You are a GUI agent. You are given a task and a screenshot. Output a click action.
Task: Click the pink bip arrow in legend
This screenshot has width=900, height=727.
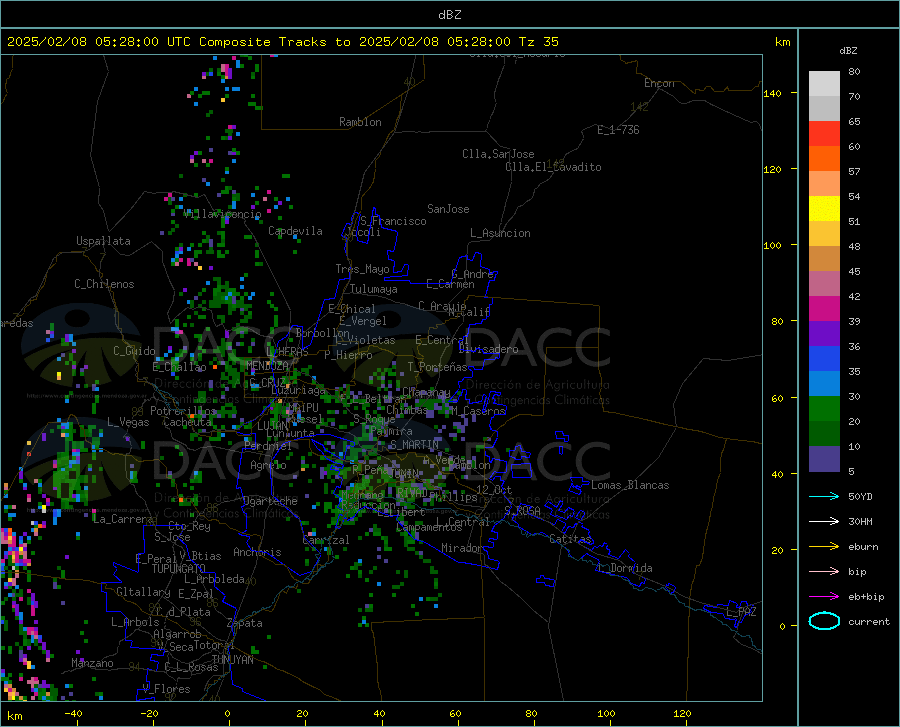(x=824, y=572)
